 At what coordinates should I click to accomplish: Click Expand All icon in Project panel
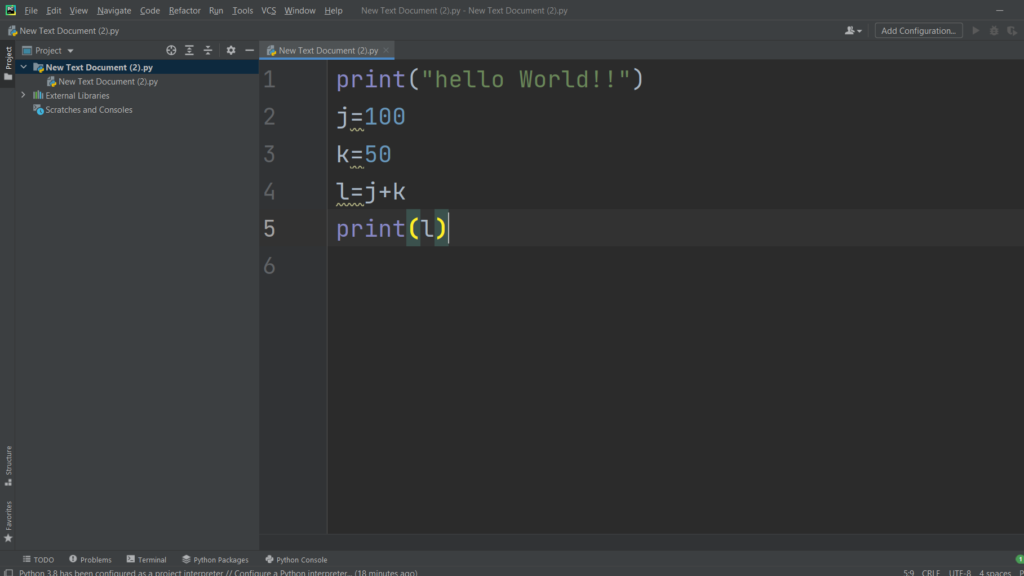coord(189,50)
